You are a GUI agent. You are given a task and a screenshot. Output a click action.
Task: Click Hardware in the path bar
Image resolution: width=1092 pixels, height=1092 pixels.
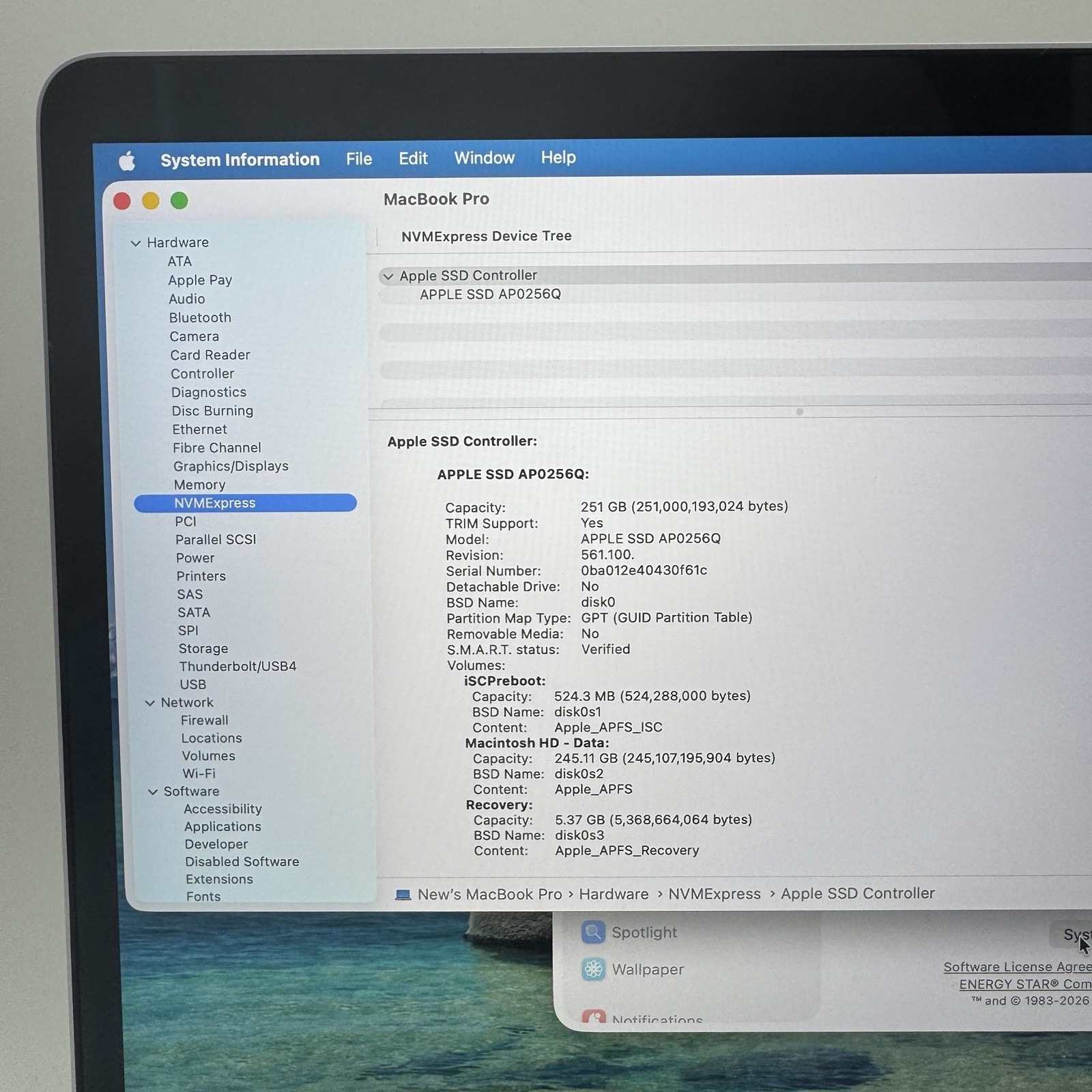point(614,894)
